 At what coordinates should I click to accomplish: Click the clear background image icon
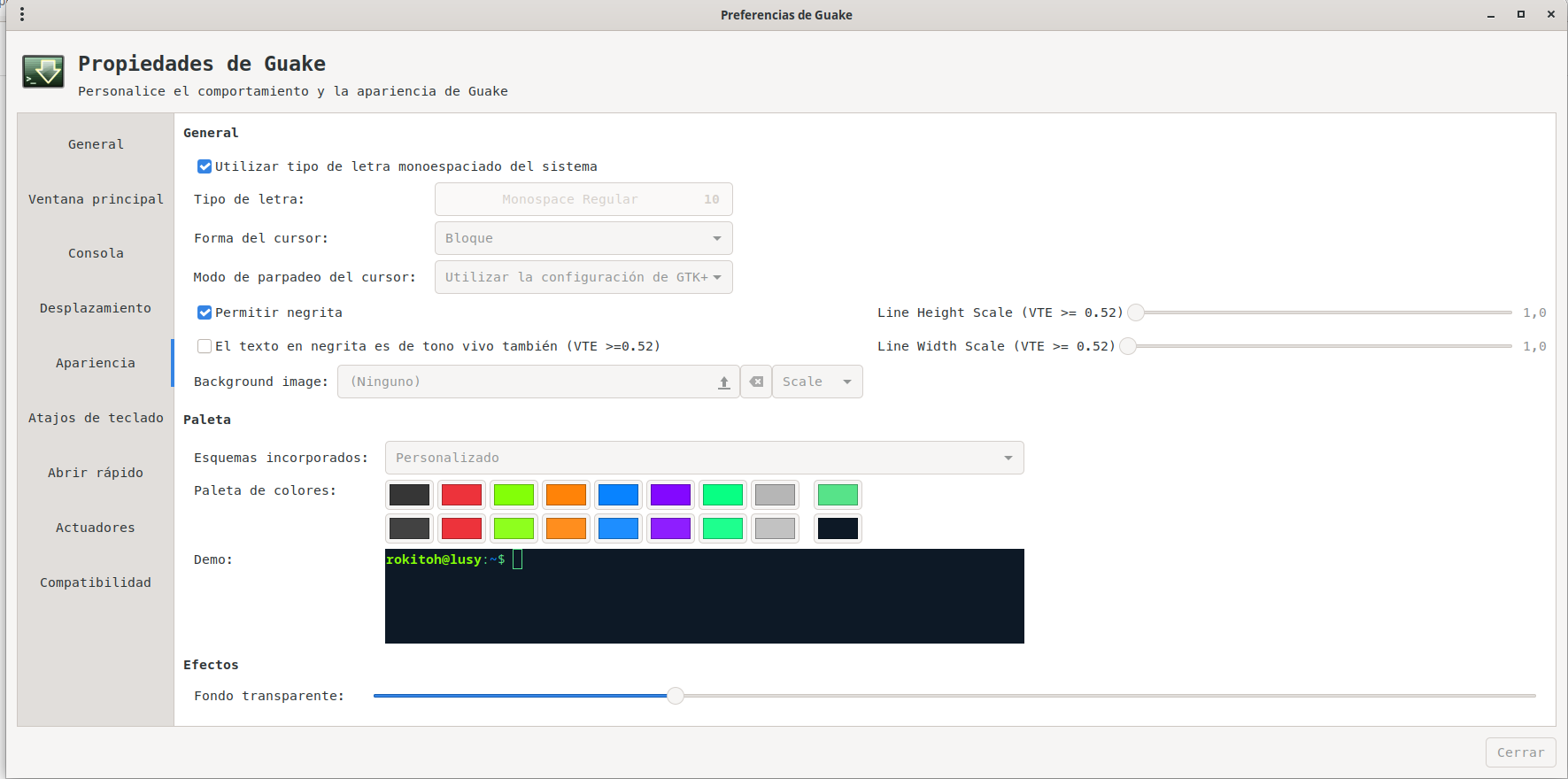(x=756, y=382)
